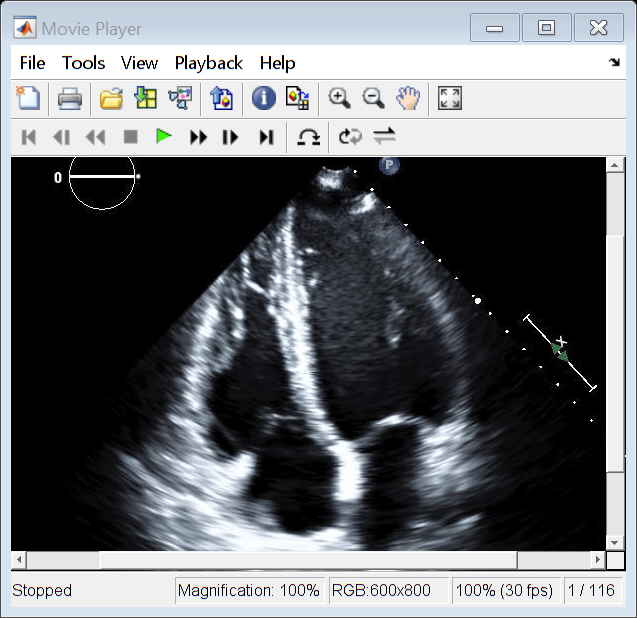Click the dock window arrow in menu bar

click(613, 63)
